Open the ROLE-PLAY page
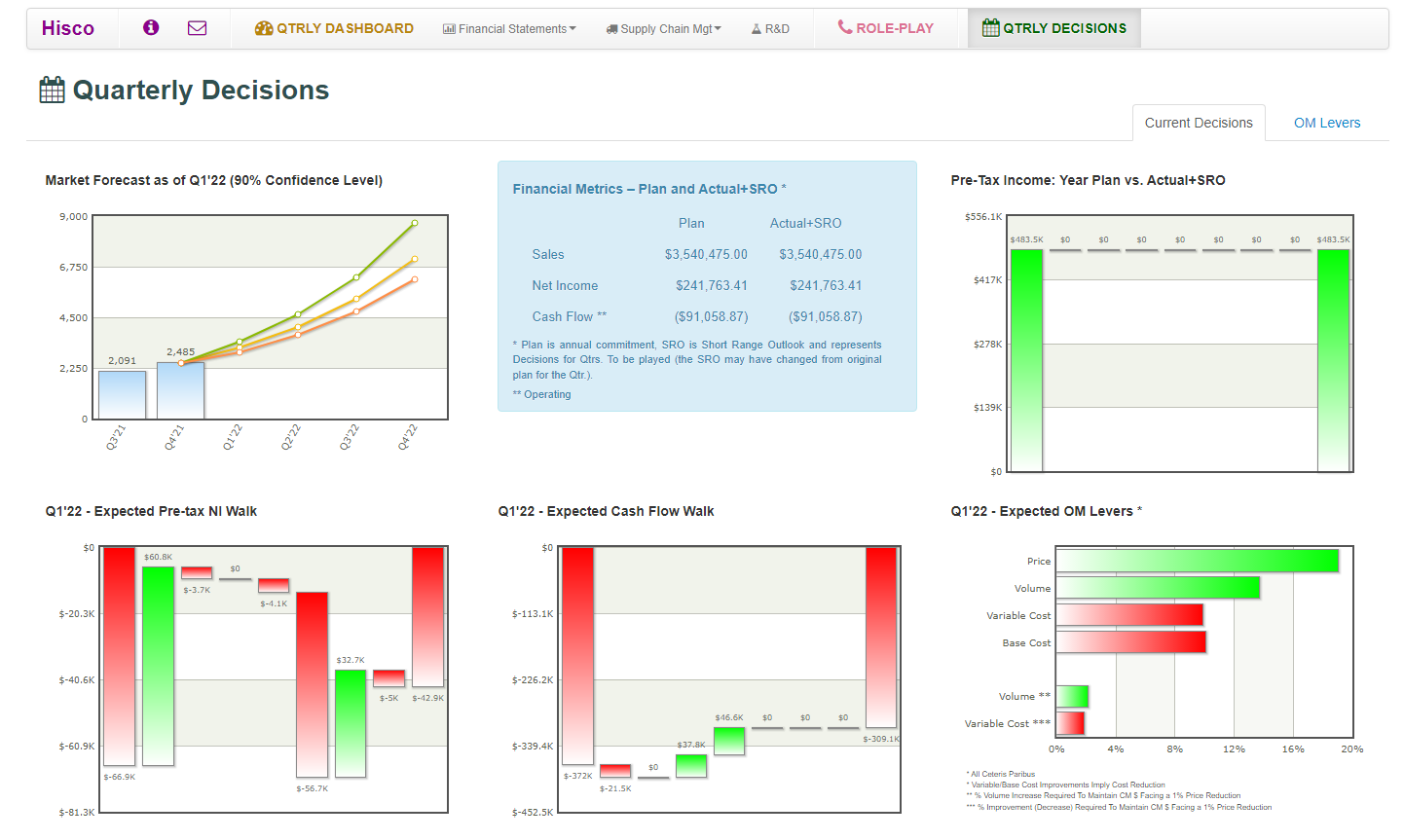 click(x=894, y=28)
